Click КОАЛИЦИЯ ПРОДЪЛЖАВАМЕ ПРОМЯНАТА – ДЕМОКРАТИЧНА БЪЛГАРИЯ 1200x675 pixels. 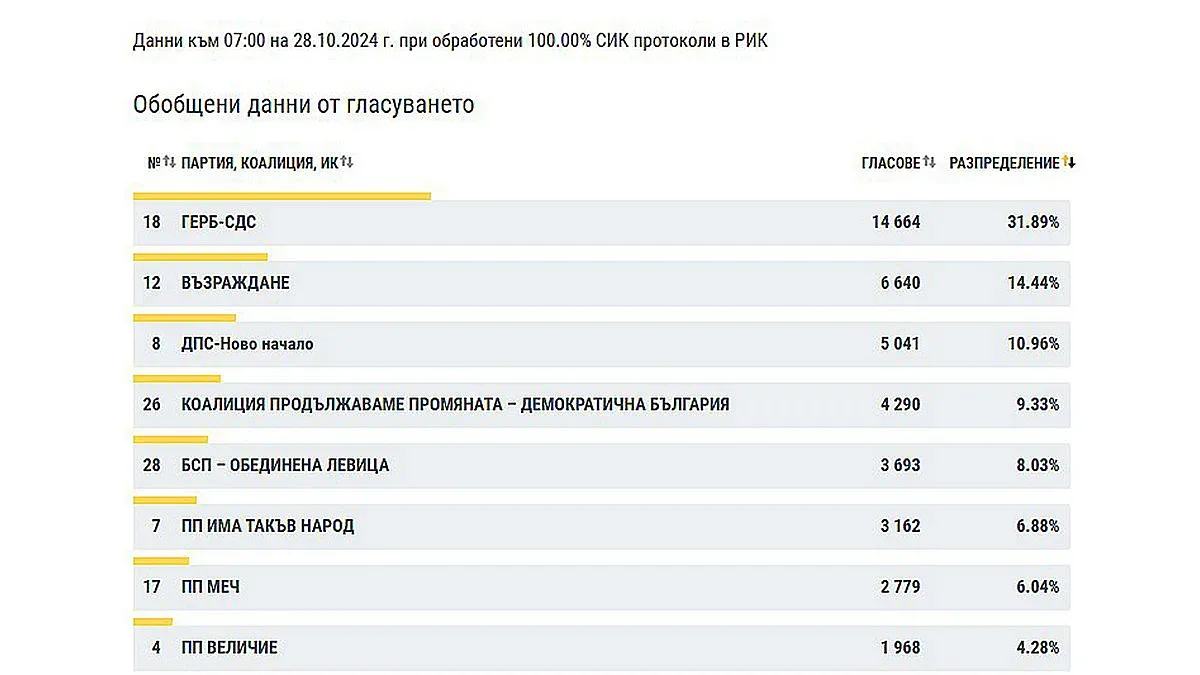pos(455,405)
